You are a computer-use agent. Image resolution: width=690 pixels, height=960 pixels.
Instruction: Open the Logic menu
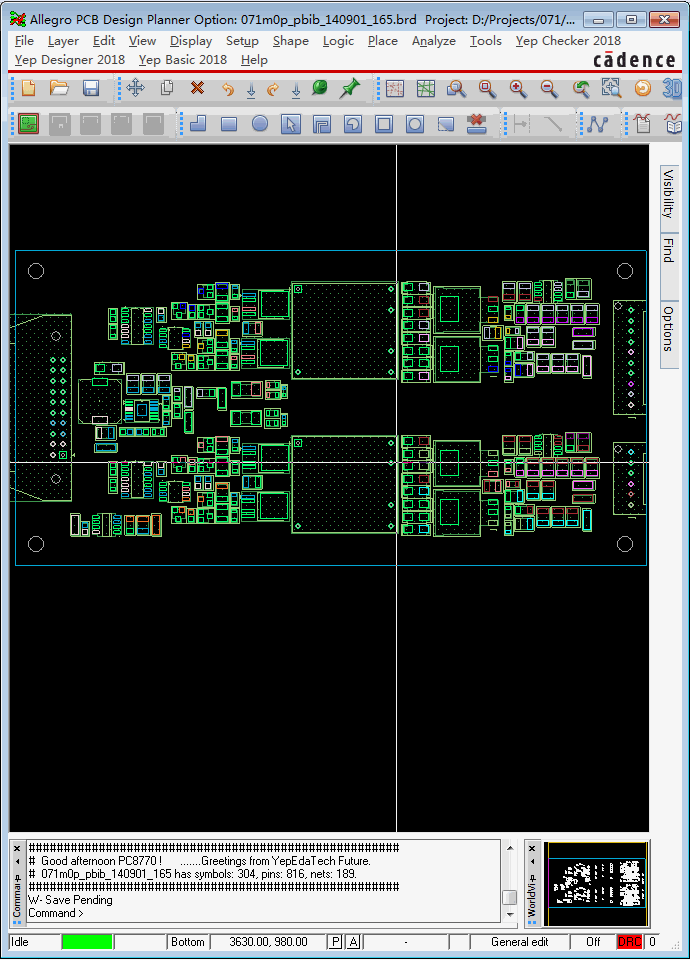coord(339,41)
